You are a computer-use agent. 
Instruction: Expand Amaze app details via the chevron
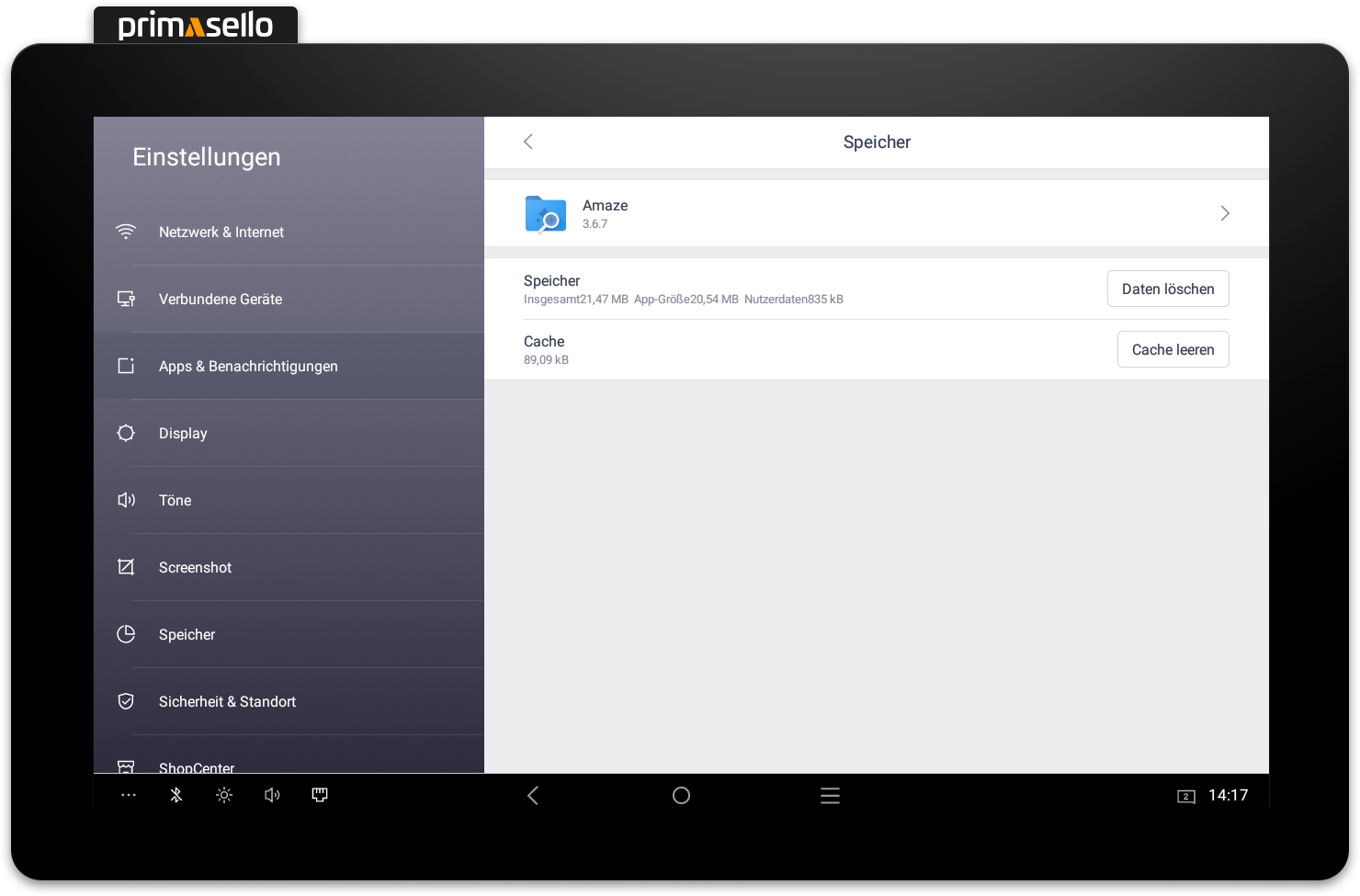click(1224, 212)
